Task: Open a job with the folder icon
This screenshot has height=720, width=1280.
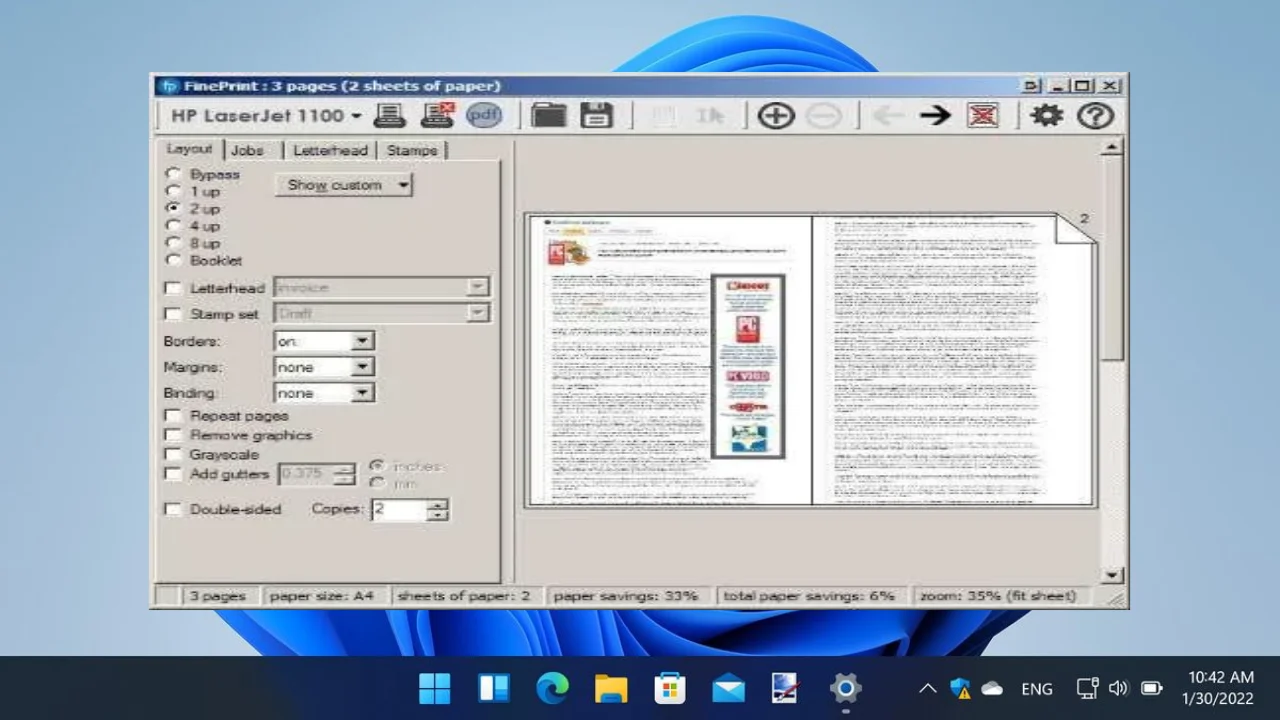Action: click(548, 115)
